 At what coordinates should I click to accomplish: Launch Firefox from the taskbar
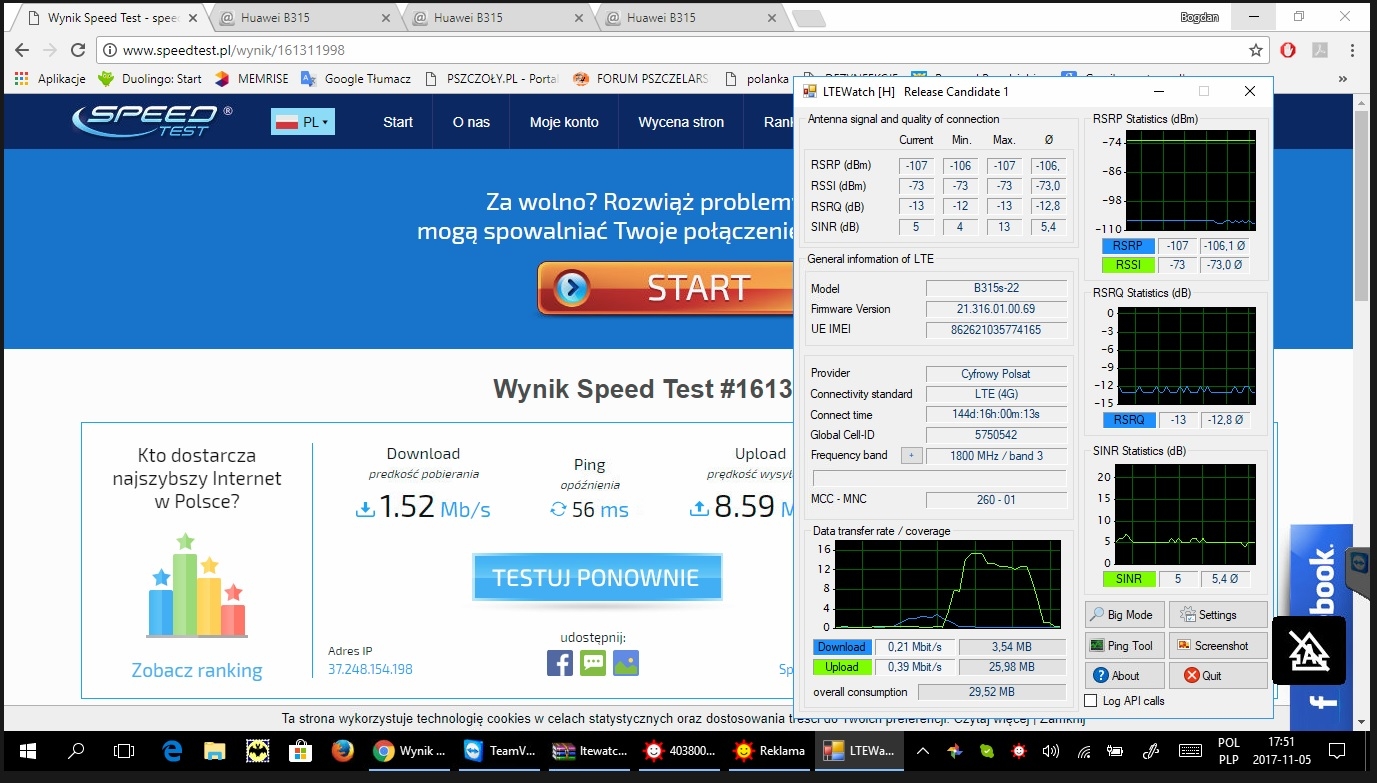click(342, 751)
